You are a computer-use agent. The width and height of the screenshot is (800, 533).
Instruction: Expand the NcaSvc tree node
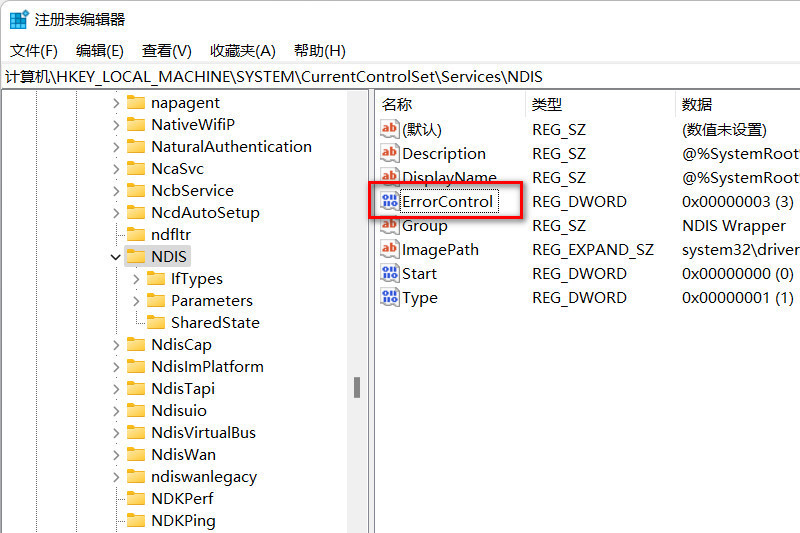coord(116,169)
